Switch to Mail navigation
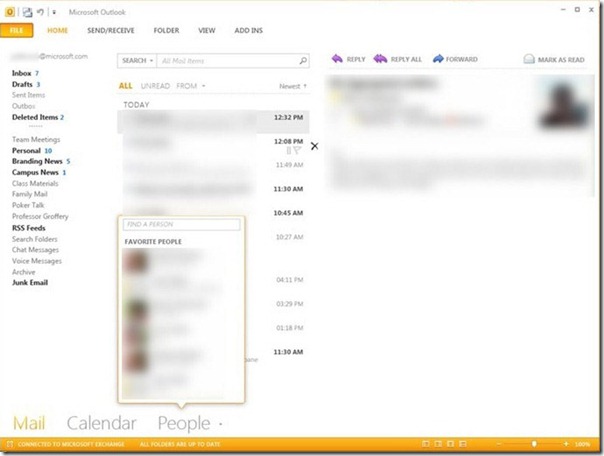The width and height of the screenshot is (604, 456). click(x=29, y=423)
